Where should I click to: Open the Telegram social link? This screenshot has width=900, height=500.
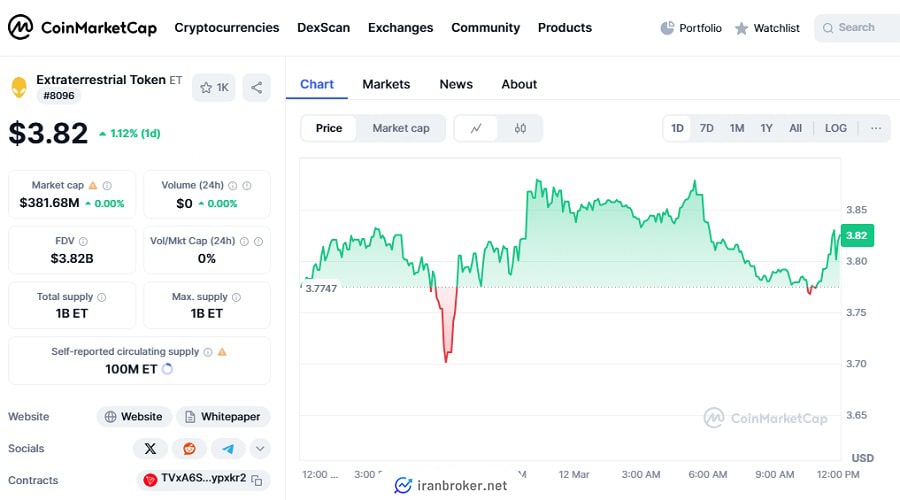(x=228, y=448)
